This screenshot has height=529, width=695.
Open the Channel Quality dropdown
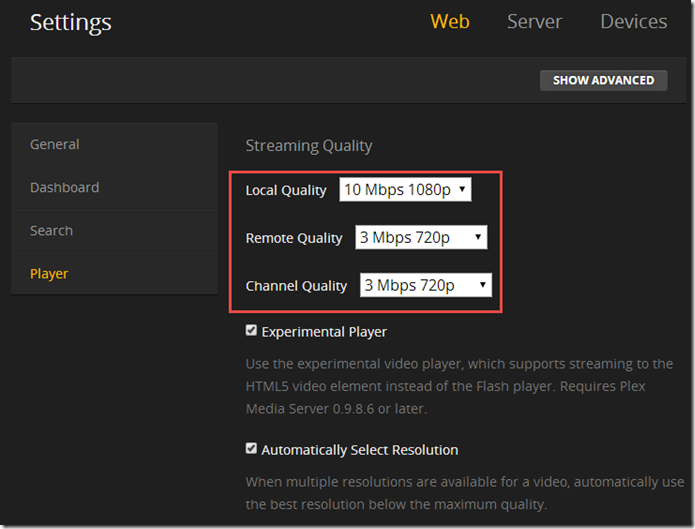click(x=426, y=285)
